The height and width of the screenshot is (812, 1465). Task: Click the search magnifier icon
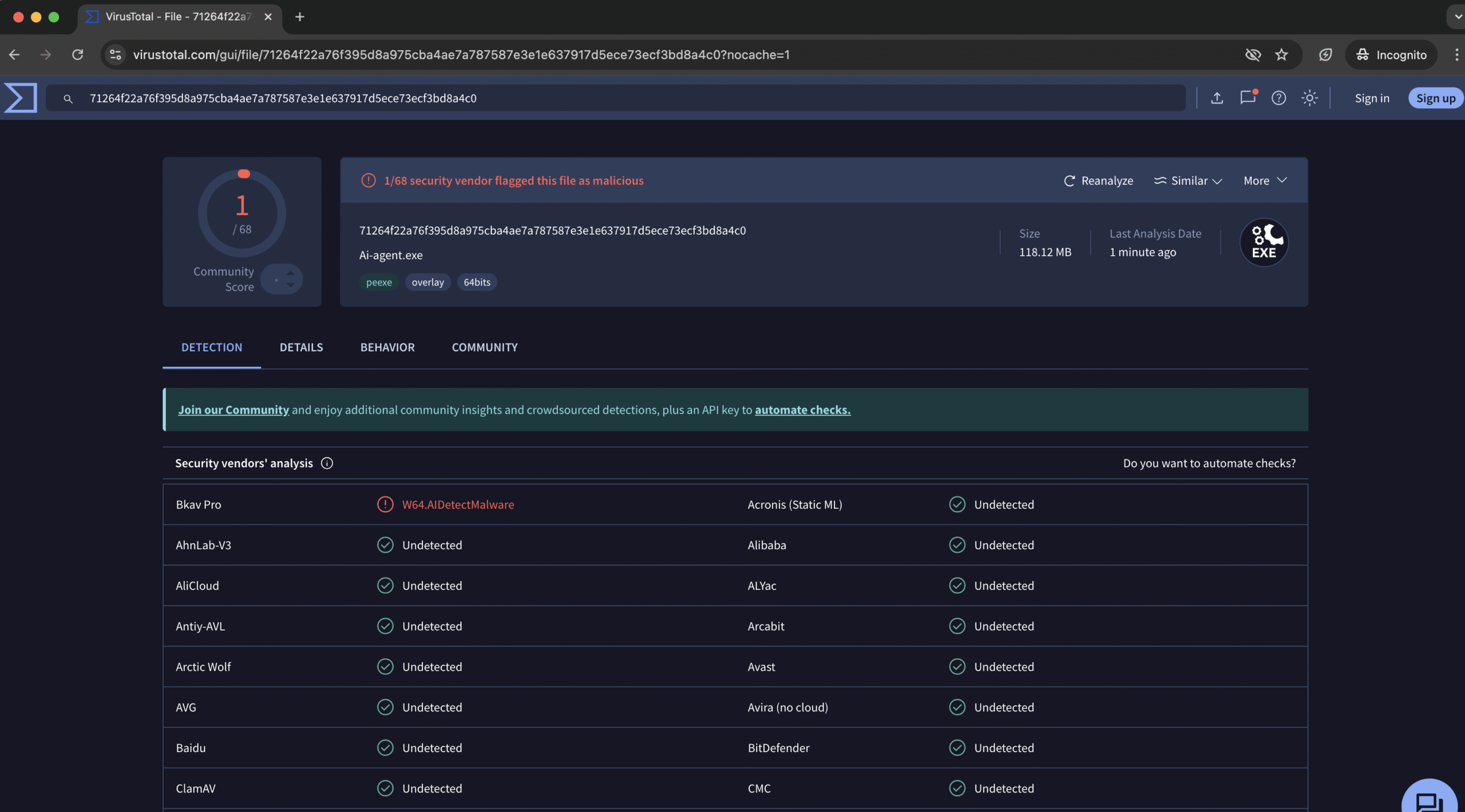68,99
